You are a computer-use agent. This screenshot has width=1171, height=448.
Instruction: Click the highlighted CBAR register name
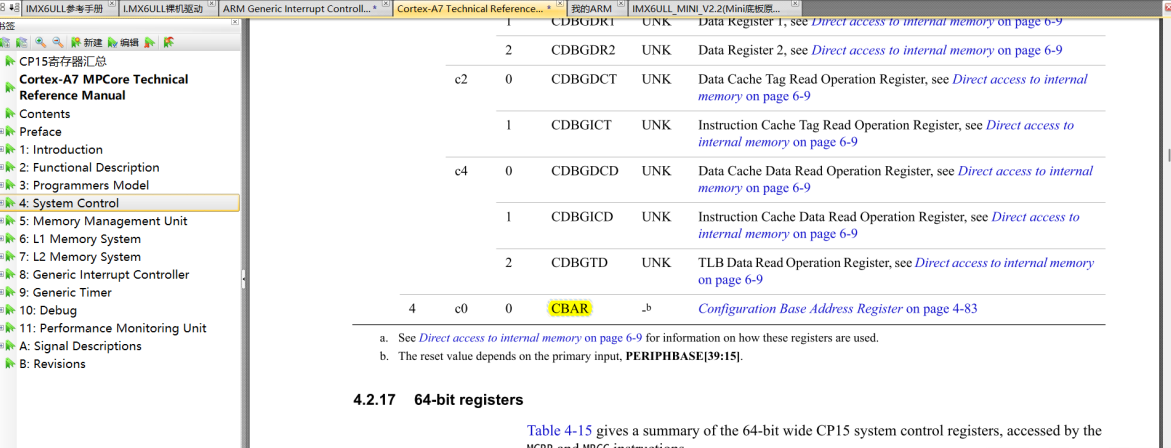coord(570,308)
